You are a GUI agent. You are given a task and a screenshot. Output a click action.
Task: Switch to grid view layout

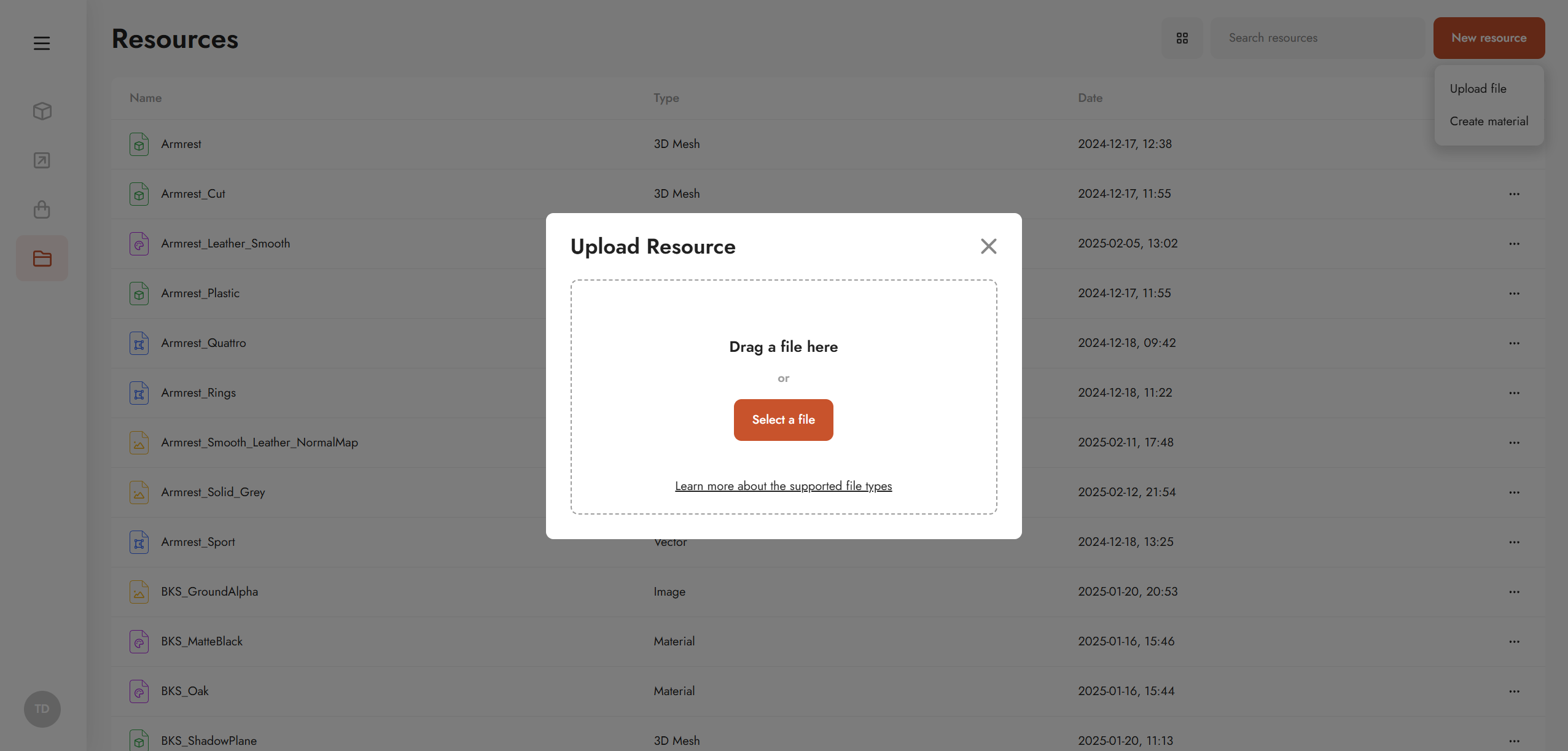point(1182,38)
